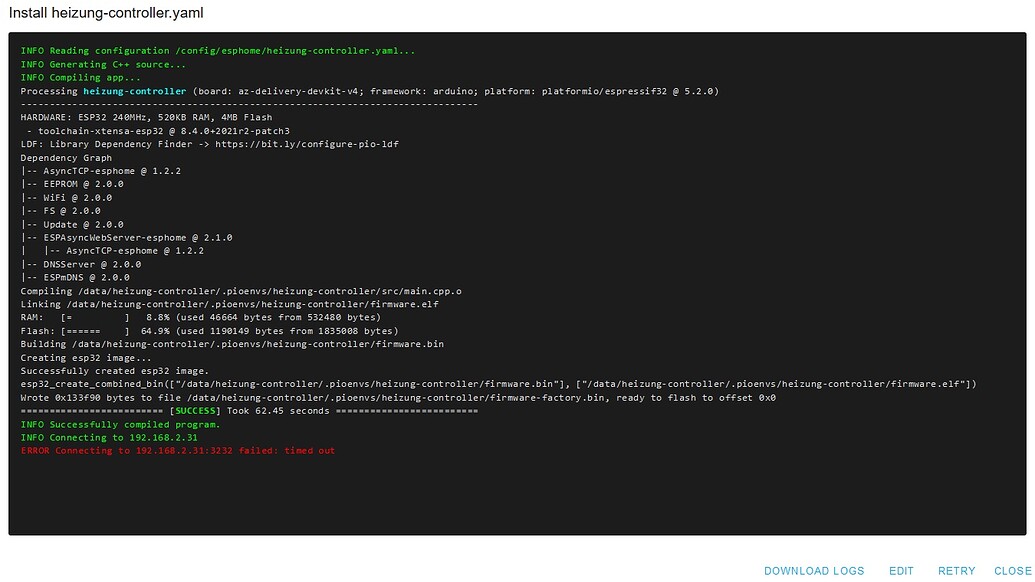The image size is (1035, 582).
Task: Retry the installation with RETRY
Action: pos(956,571)
